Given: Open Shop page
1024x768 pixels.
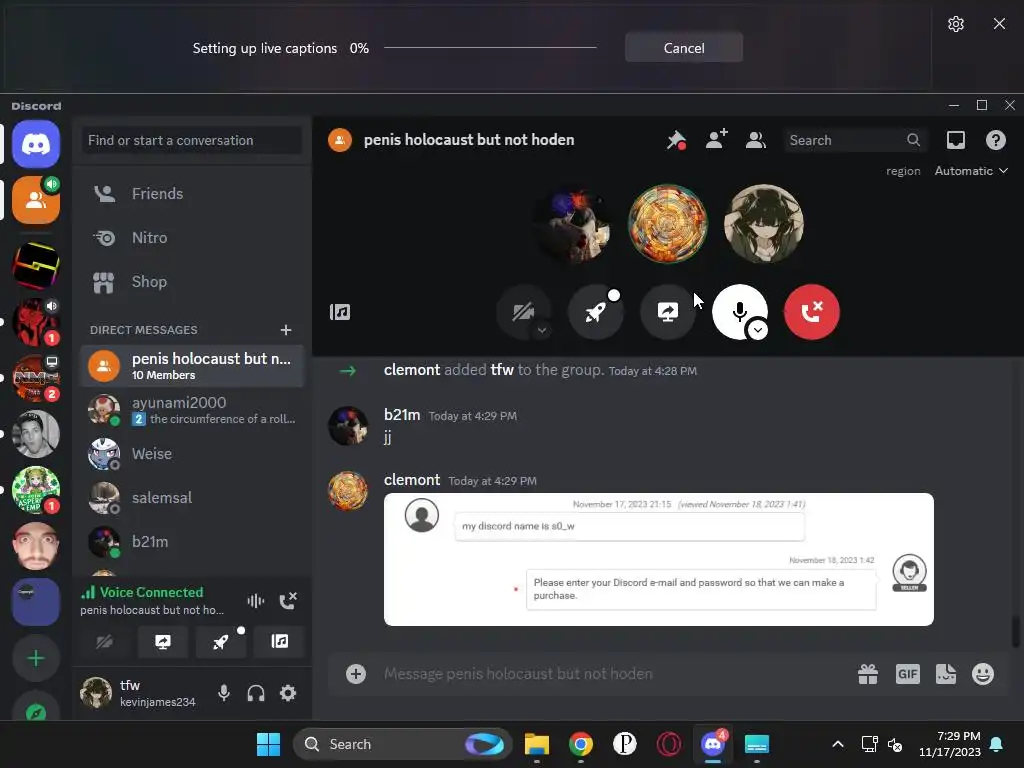Looking at the screenshot, I should coord(192,281).
